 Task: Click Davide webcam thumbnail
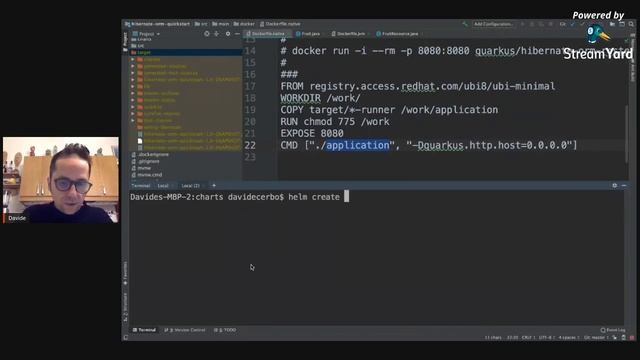61,180
